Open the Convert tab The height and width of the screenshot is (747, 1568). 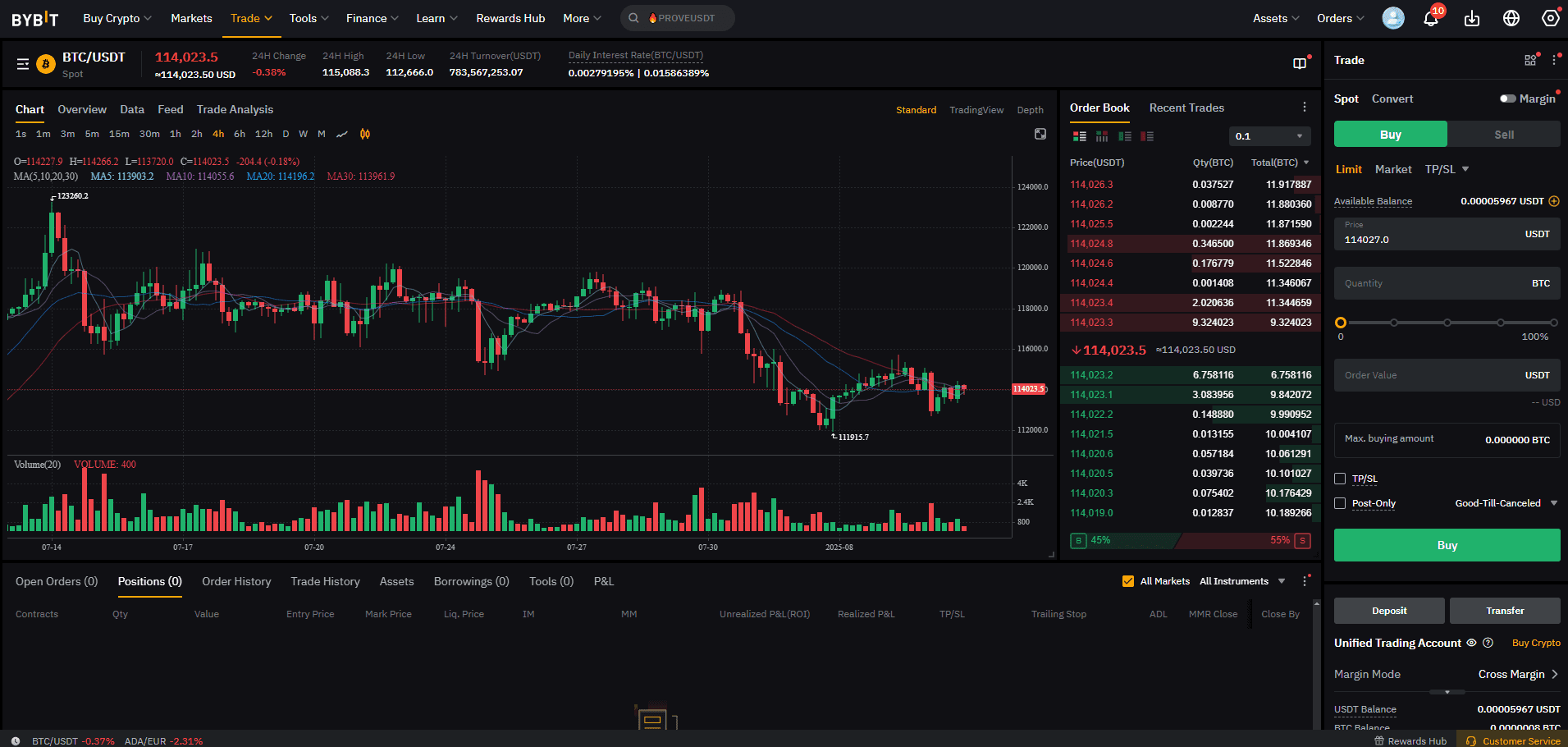pos(1392,99)
